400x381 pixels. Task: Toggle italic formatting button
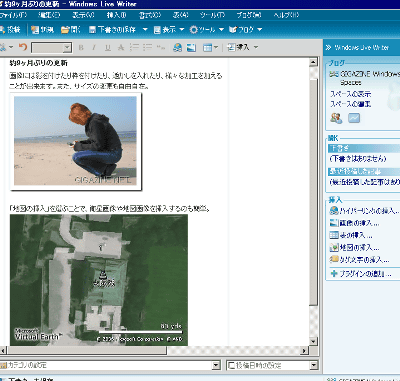point(94,48)
